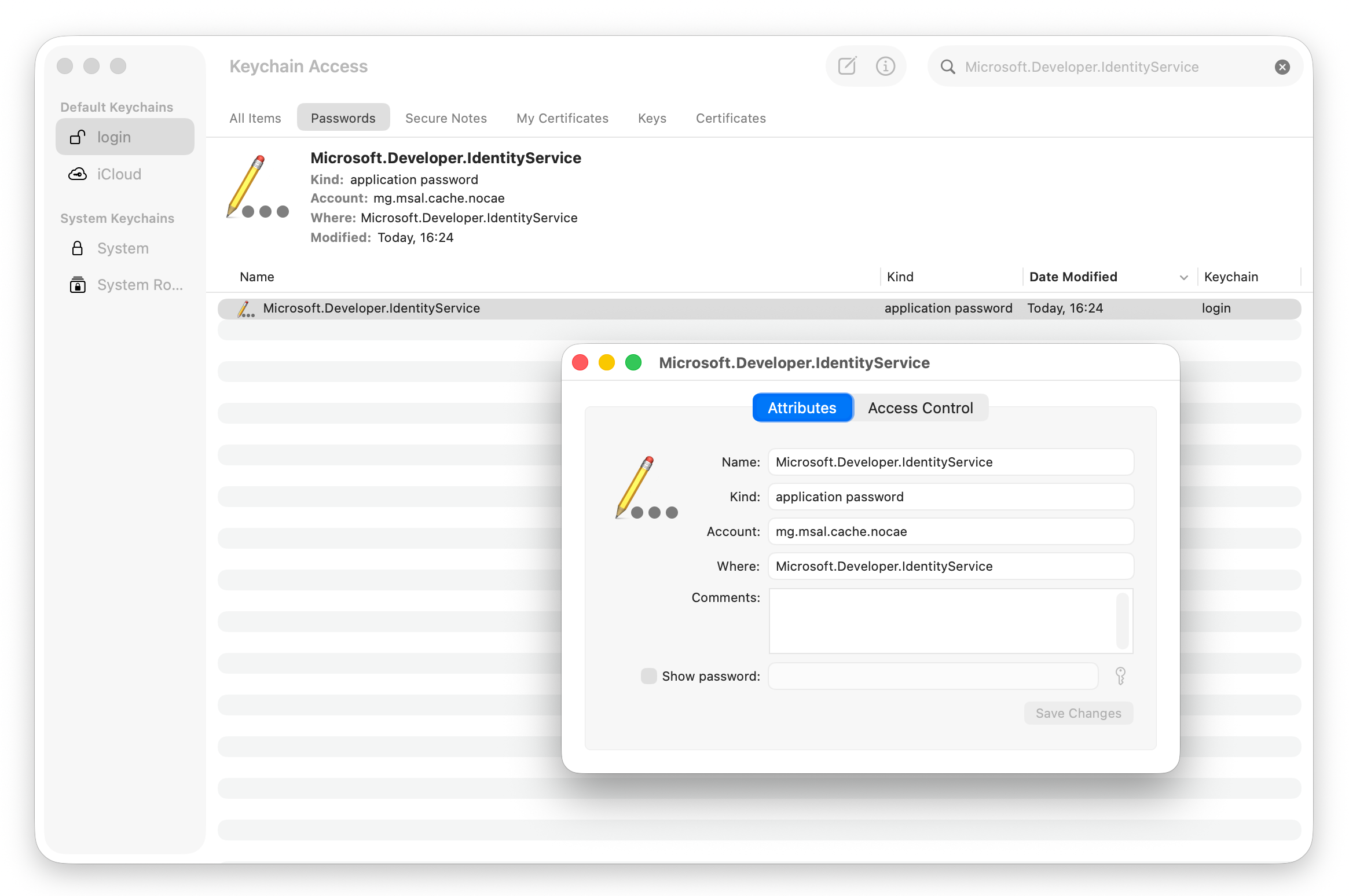
Task: Switch to the All Items tab
Action: 255,118
